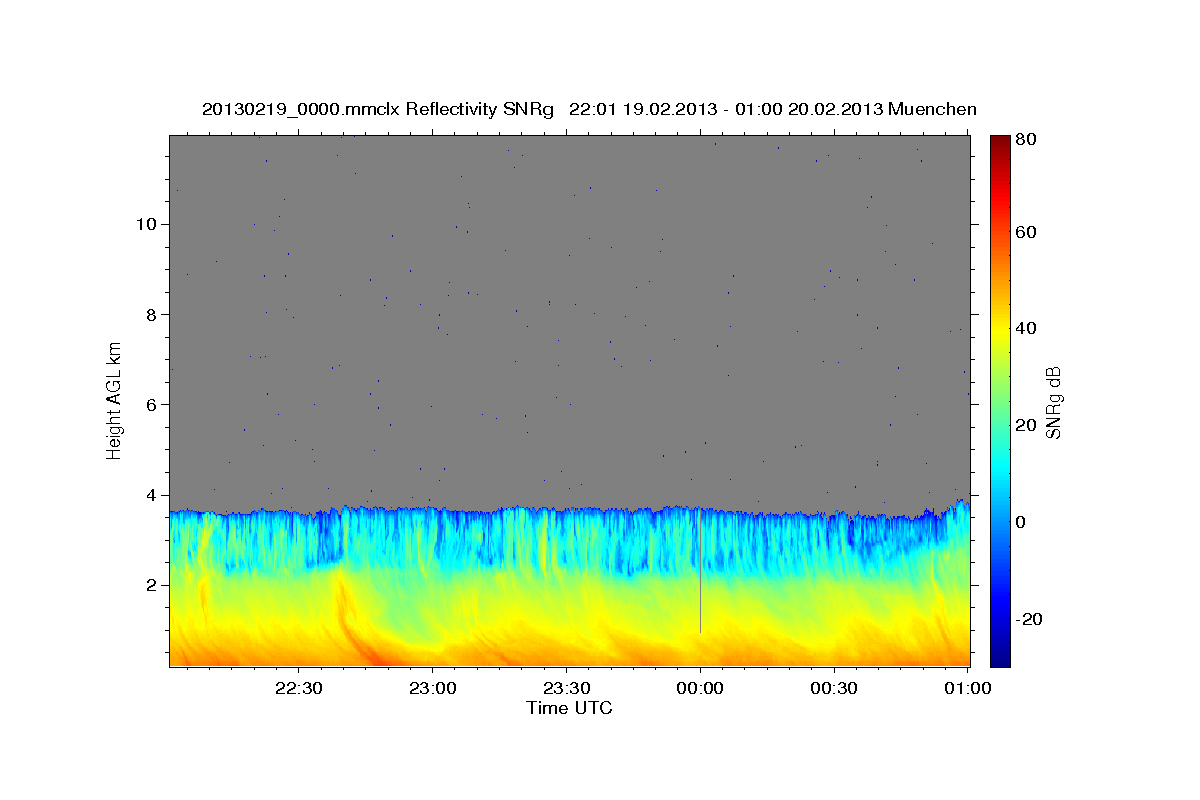
Task: Click the 00:00 time tick label
Action: [700, 689]
